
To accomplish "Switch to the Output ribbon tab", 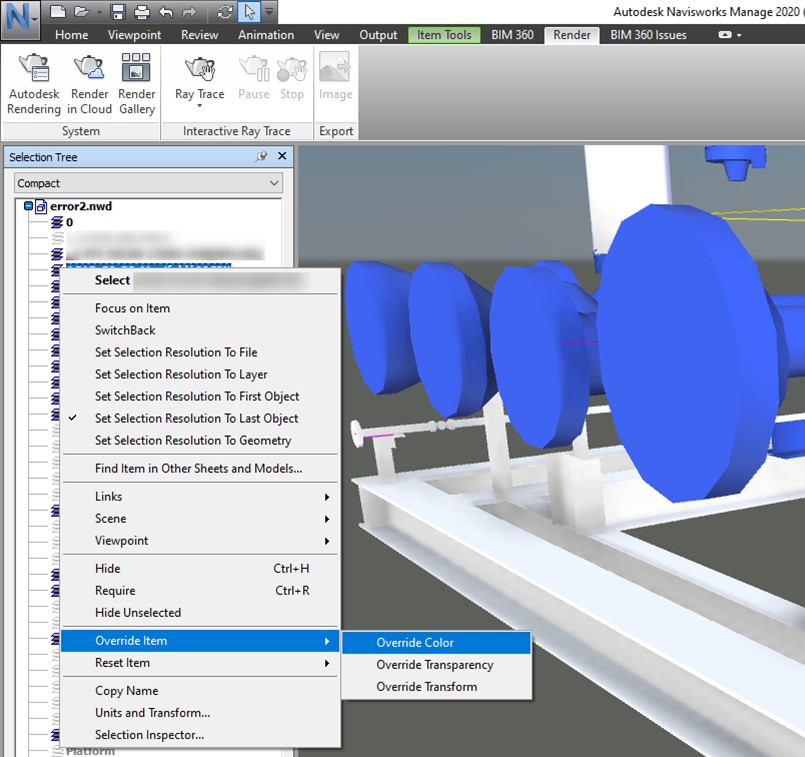I will (378, 35).
